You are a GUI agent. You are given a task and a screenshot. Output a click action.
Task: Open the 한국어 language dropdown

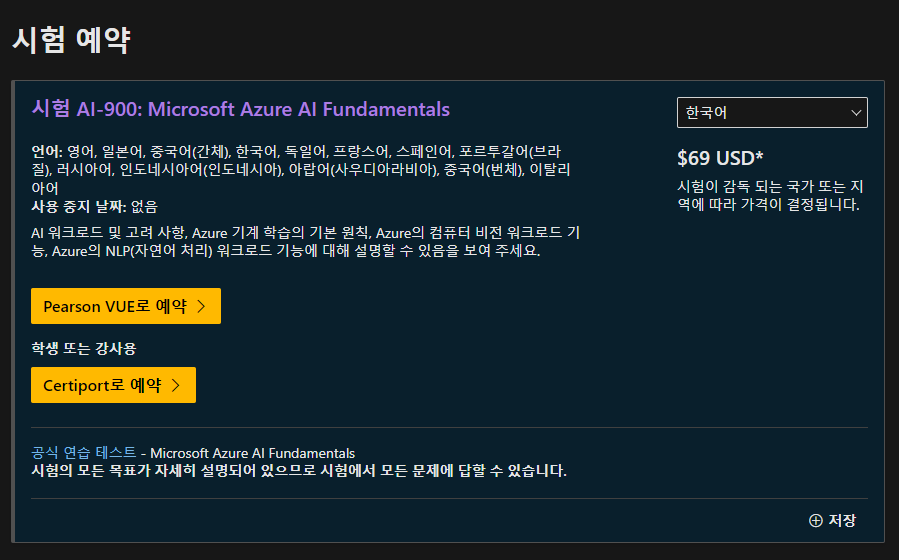[772, 112]
